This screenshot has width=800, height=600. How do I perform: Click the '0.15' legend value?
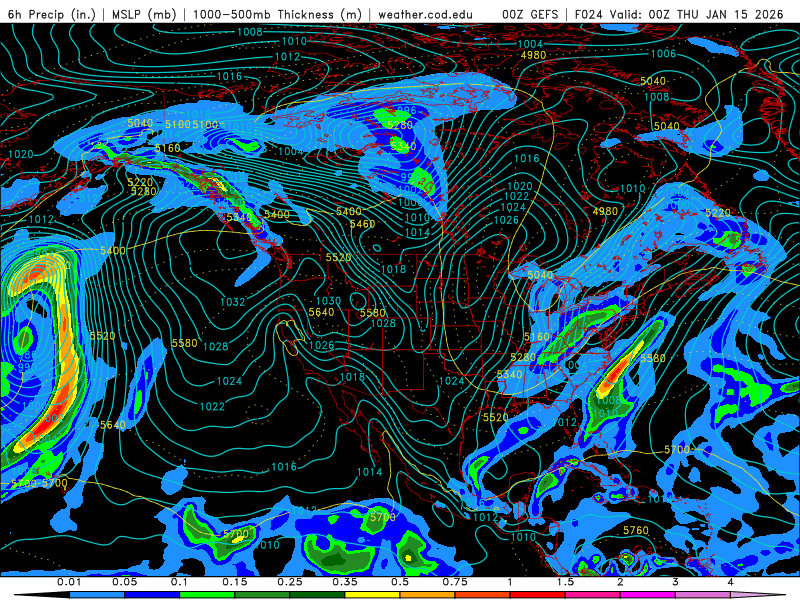click(235, 582)
